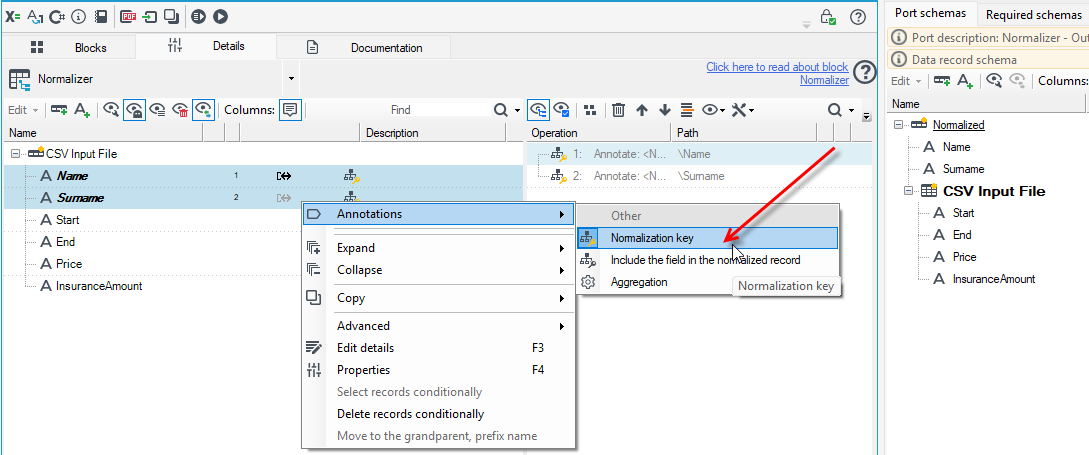The width and height of the screenshot is (1089, 455).
Task: Open the Normalizer block selector dropdown
Action: tap(292, 78)
